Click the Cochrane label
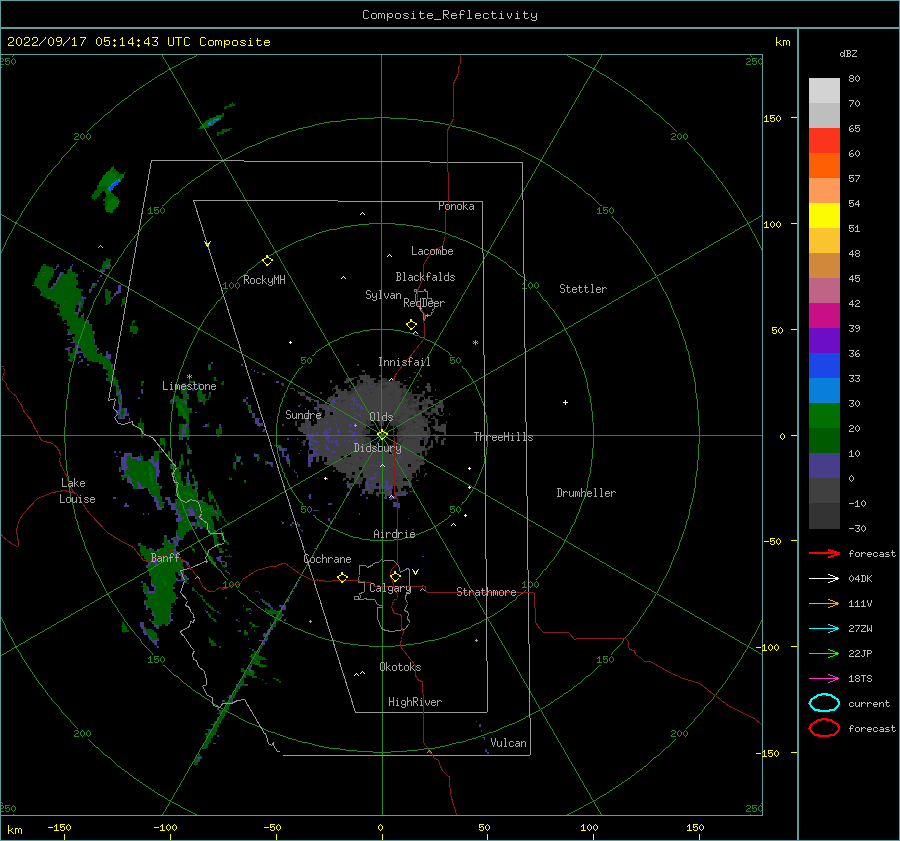Viewport: 900px width, 841px height. click(x=327, y=559)
